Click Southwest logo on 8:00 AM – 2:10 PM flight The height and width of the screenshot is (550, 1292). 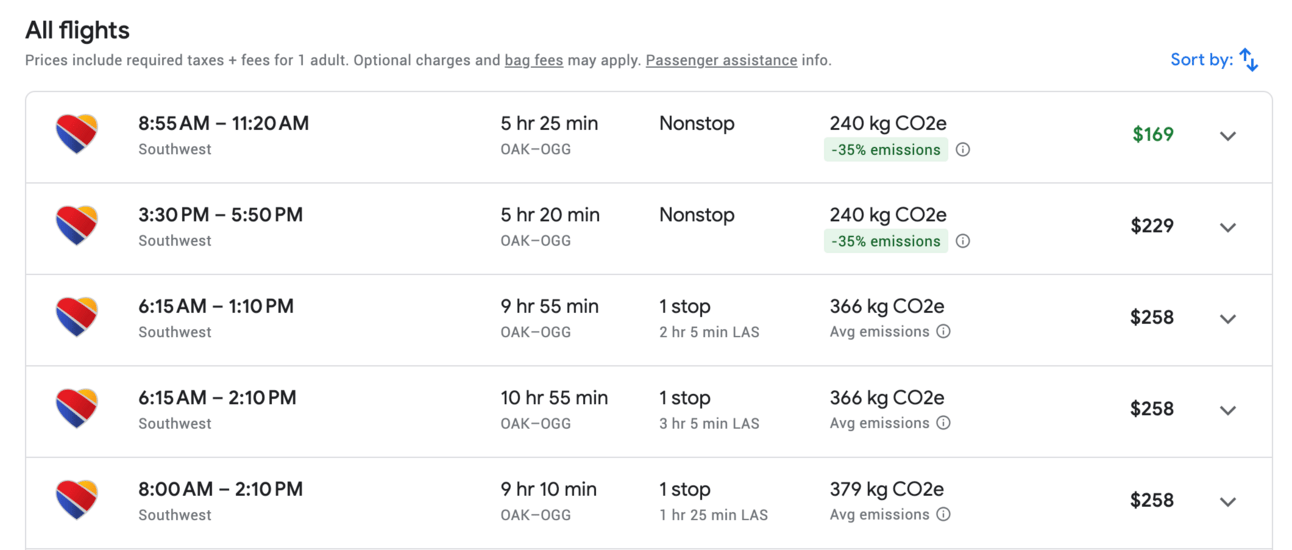click(77, 500)
